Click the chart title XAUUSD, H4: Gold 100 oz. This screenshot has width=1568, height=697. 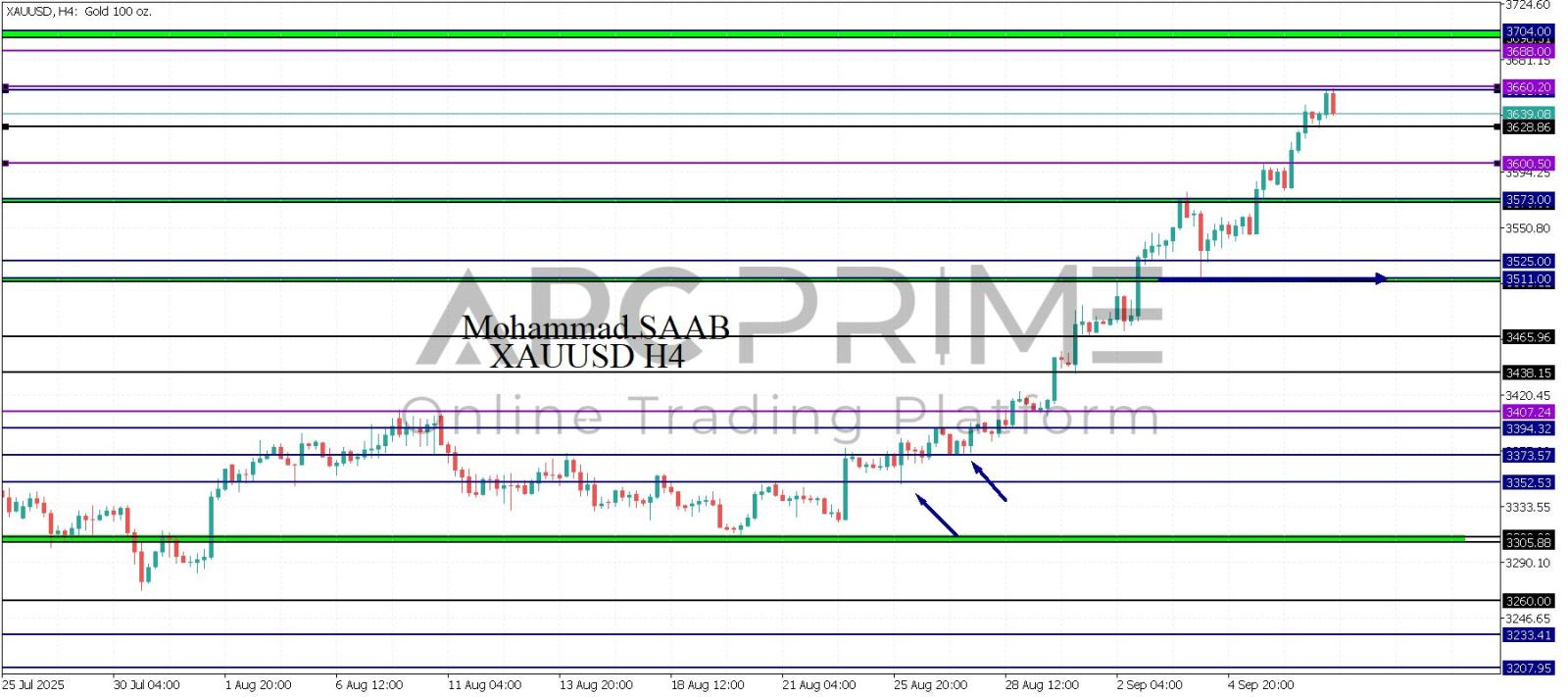point(78,12)
